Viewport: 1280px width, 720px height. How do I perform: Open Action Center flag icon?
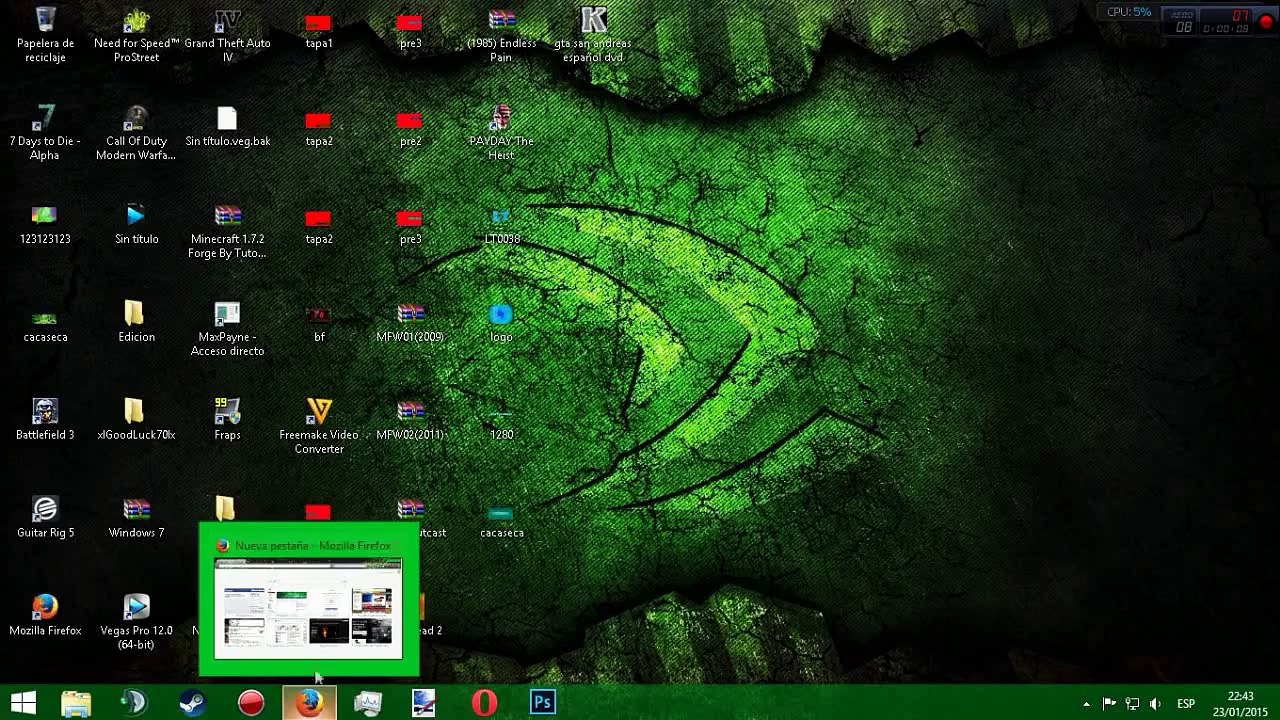(1109, 704)
